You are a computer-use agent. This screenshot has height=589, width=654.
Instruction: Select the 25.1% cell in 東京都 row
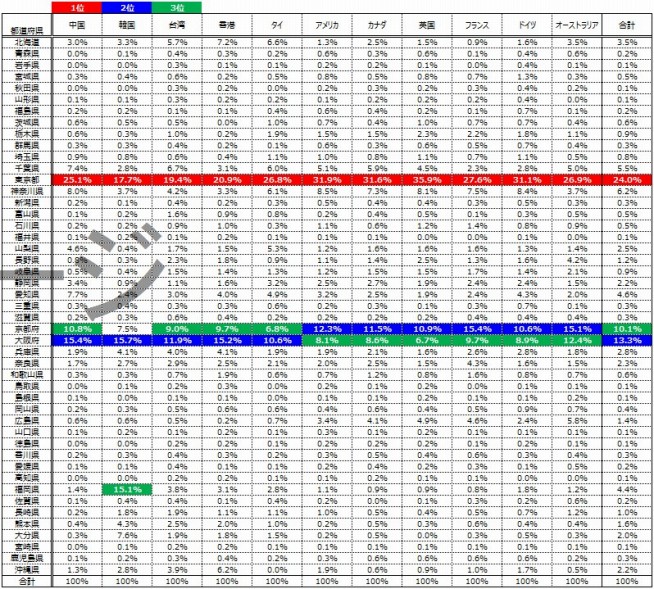78,178
